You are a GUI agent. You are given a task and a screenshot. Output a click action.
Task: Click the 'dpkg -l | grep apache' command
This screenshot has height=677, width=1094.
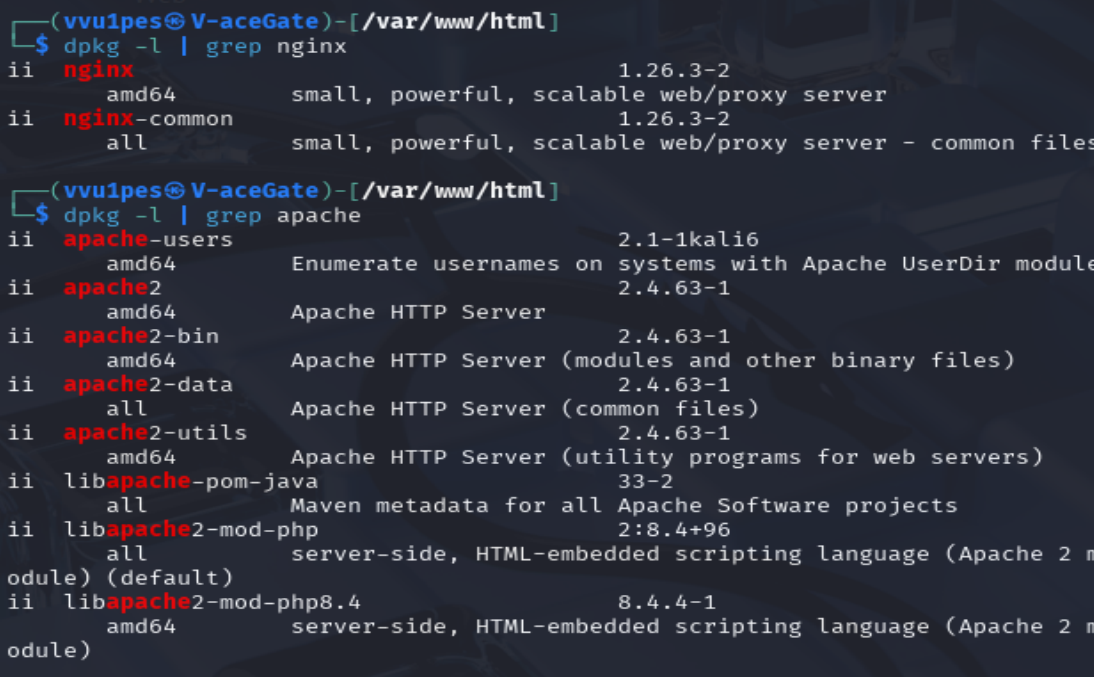(x=212, y=216)
